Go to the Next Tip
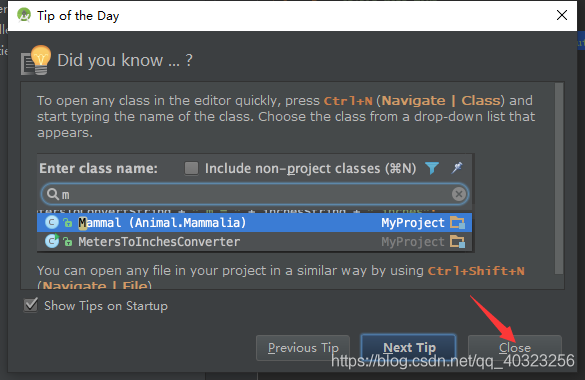Viewport: 585px width, 380px height. 409,348
